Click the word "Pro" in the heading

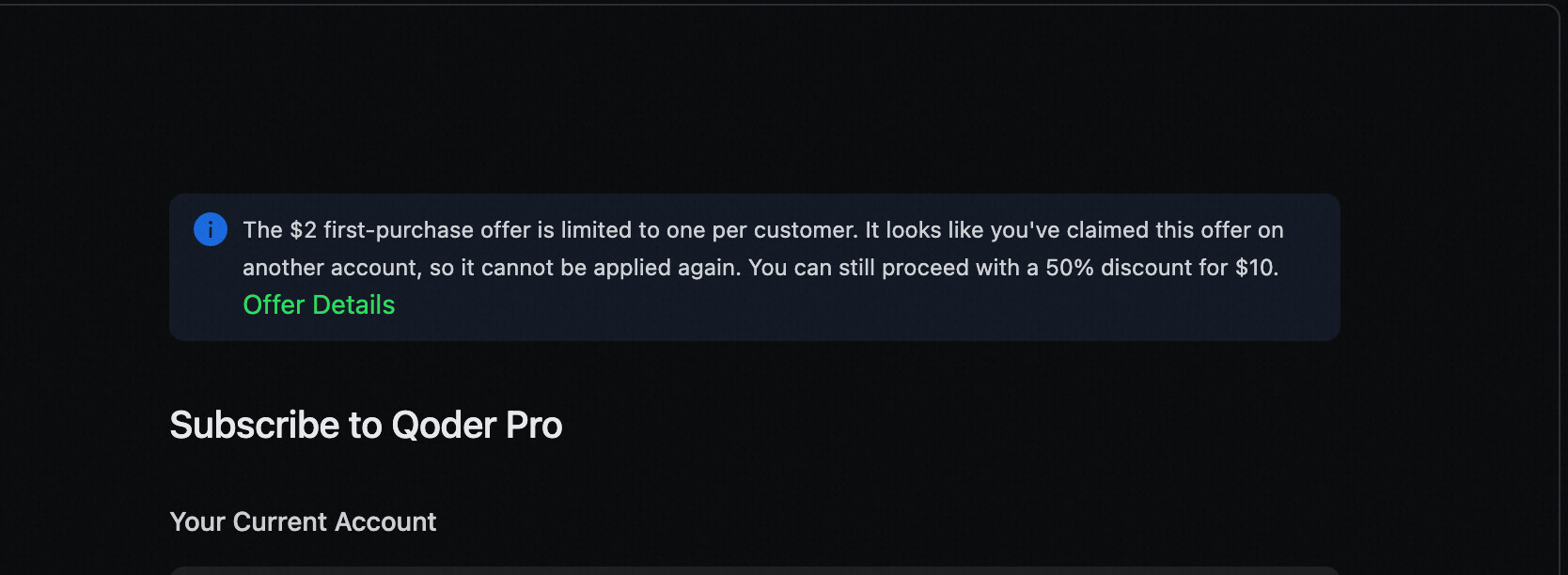(534, 426)
